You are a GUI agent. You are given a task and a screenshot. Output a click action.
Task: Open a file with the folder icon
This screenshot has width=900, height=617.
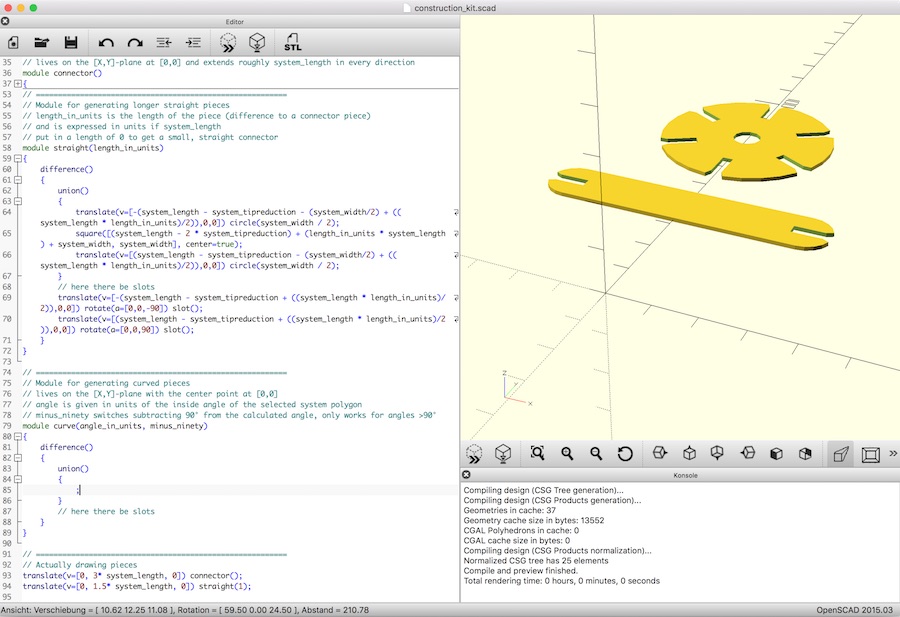pyautogui.click(x=42, y=42)
